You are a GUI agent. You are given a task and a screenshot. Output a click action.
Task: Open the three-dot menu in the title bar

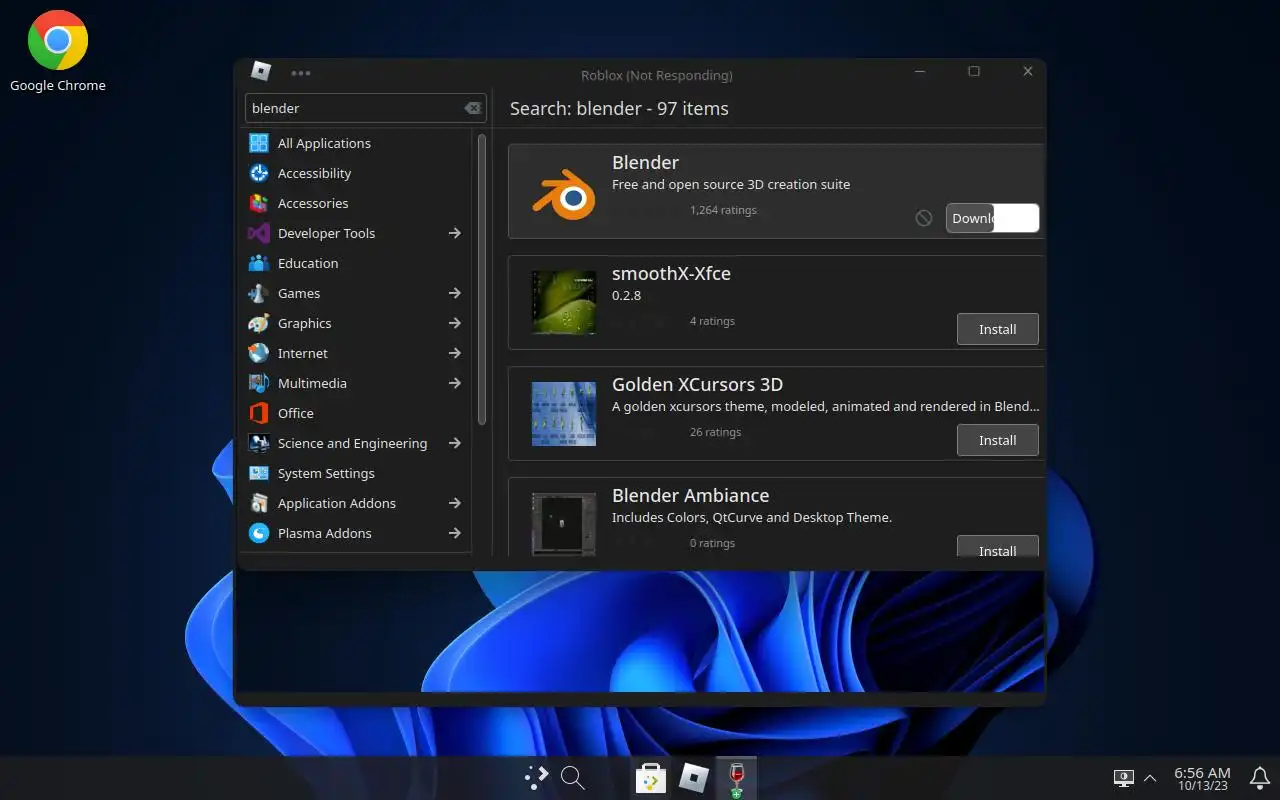(x=301, y=73)
